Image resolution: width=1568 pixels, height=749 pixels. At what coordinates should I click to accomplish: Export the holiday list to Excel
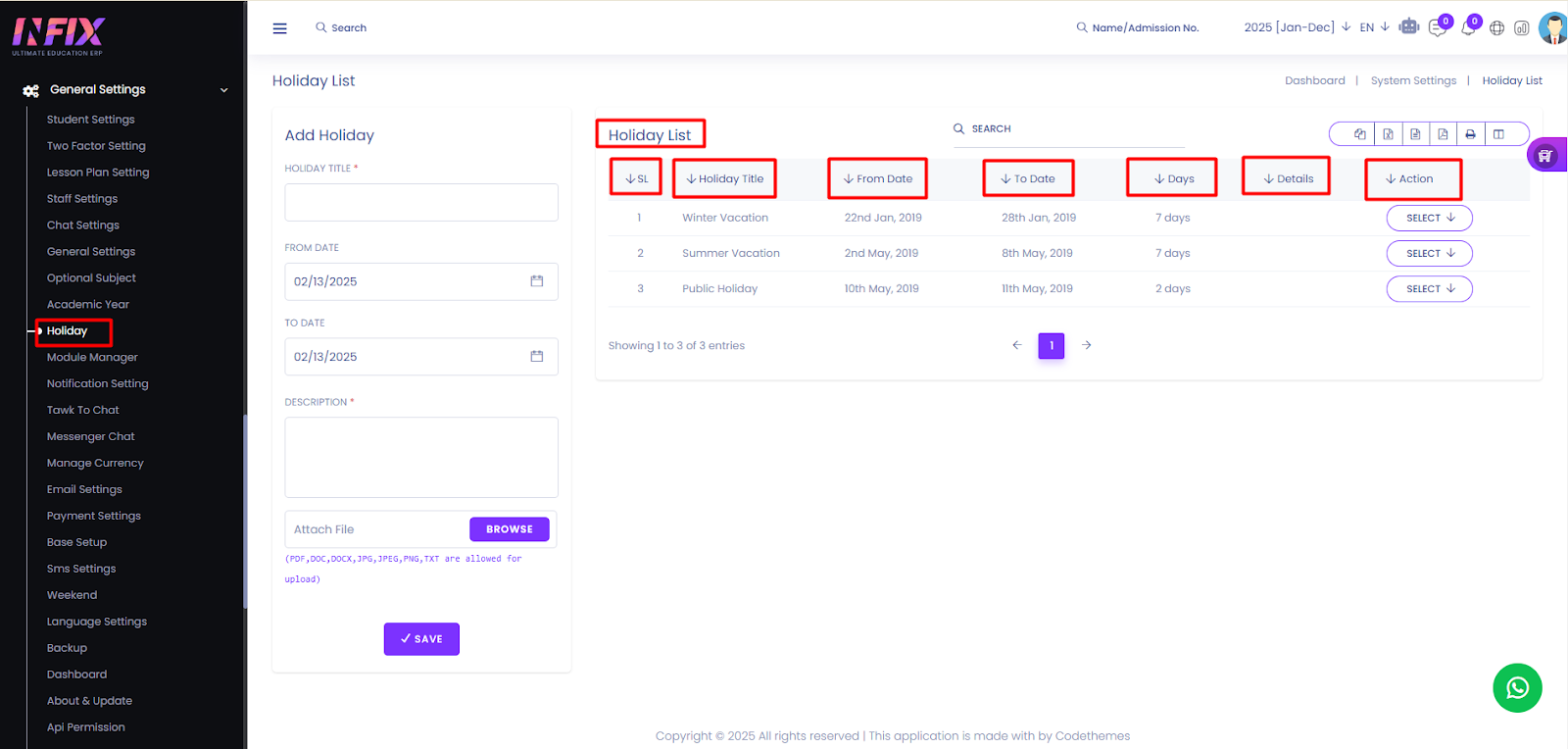tap(1388, 134)
